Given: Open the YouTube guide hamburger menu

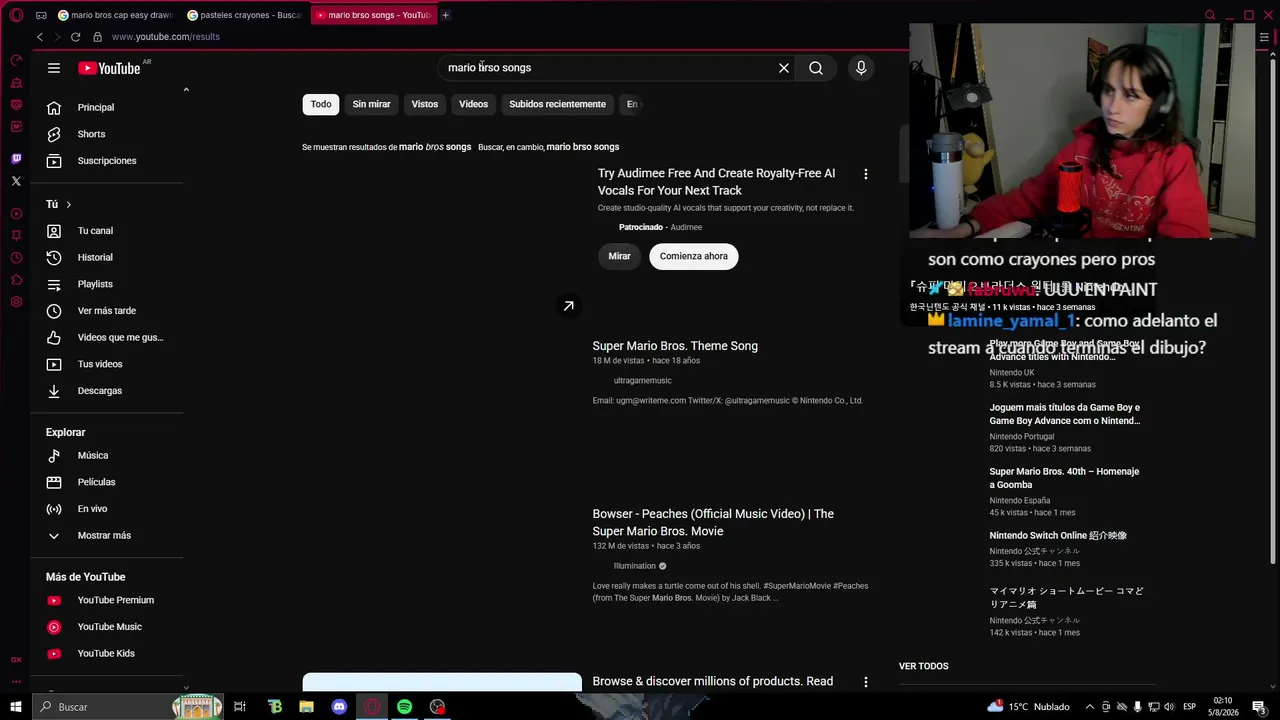Looking at the screenshot, I should [54, 68].
